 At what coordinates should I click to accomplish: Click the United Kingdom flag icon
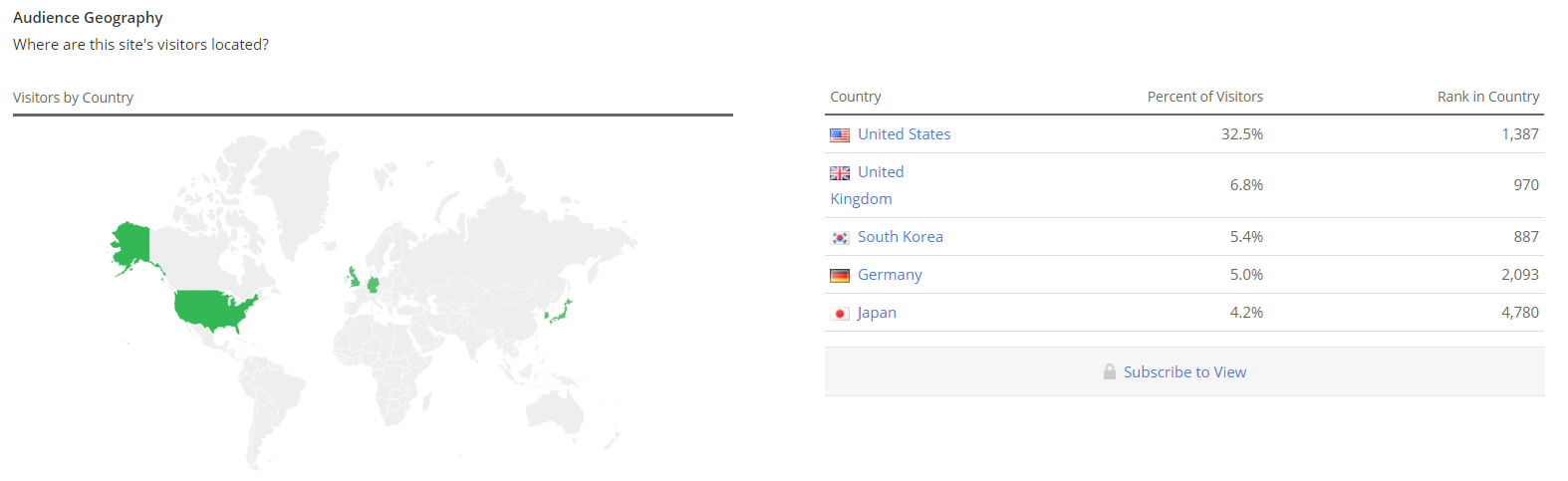(x=840, y=172)
